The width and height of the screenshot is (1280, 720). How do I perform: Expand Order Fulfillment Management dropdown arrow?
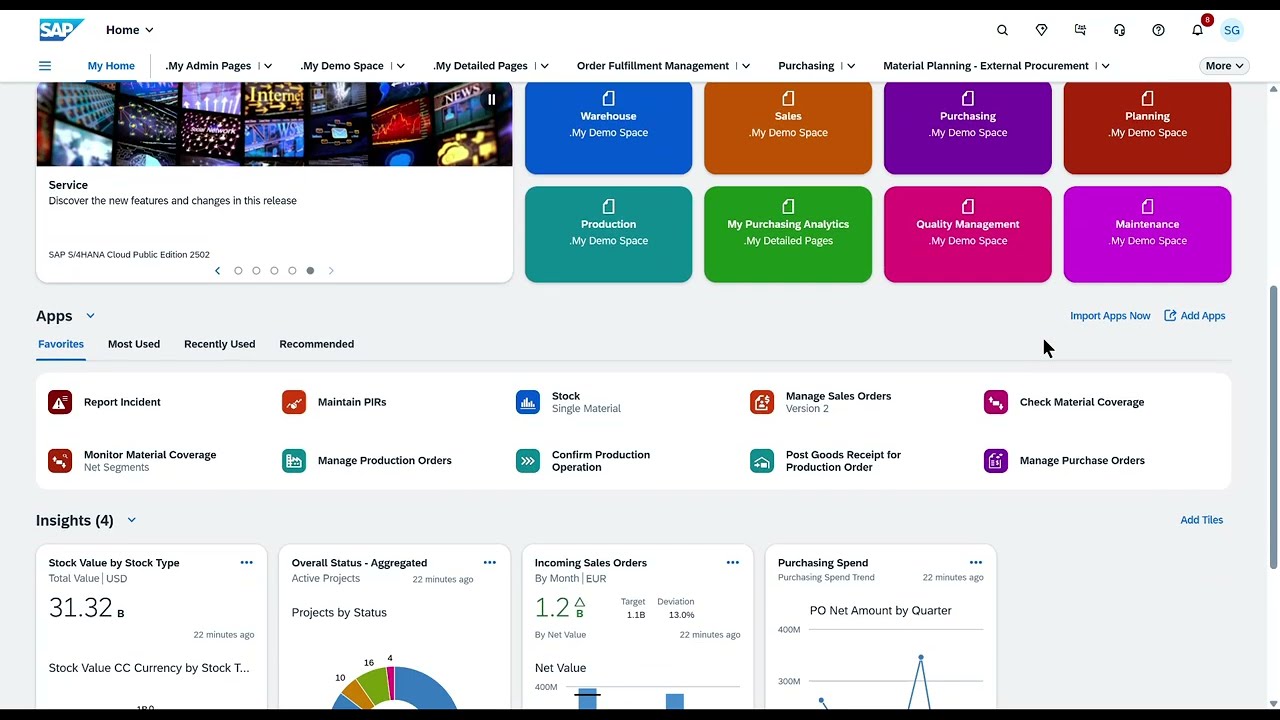[x=746, y=66]
